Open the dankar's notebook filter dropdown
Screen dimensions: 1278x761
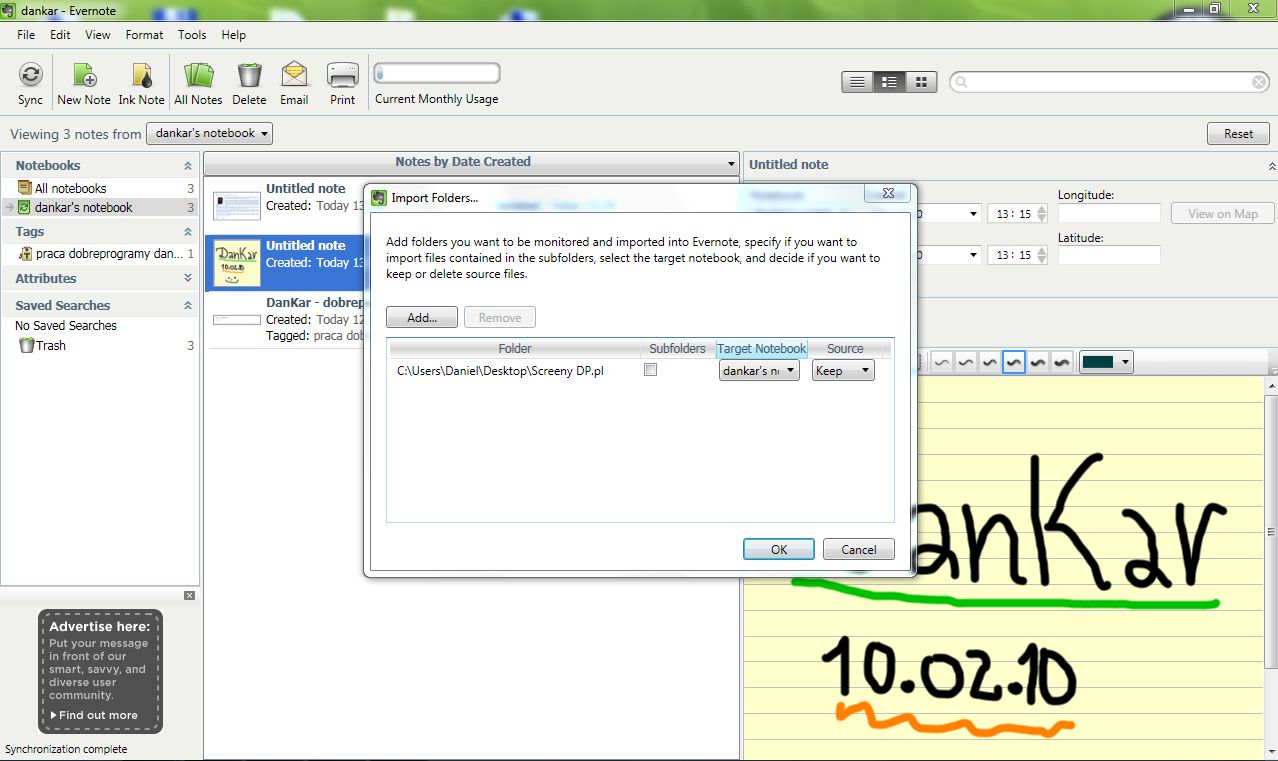209,133
